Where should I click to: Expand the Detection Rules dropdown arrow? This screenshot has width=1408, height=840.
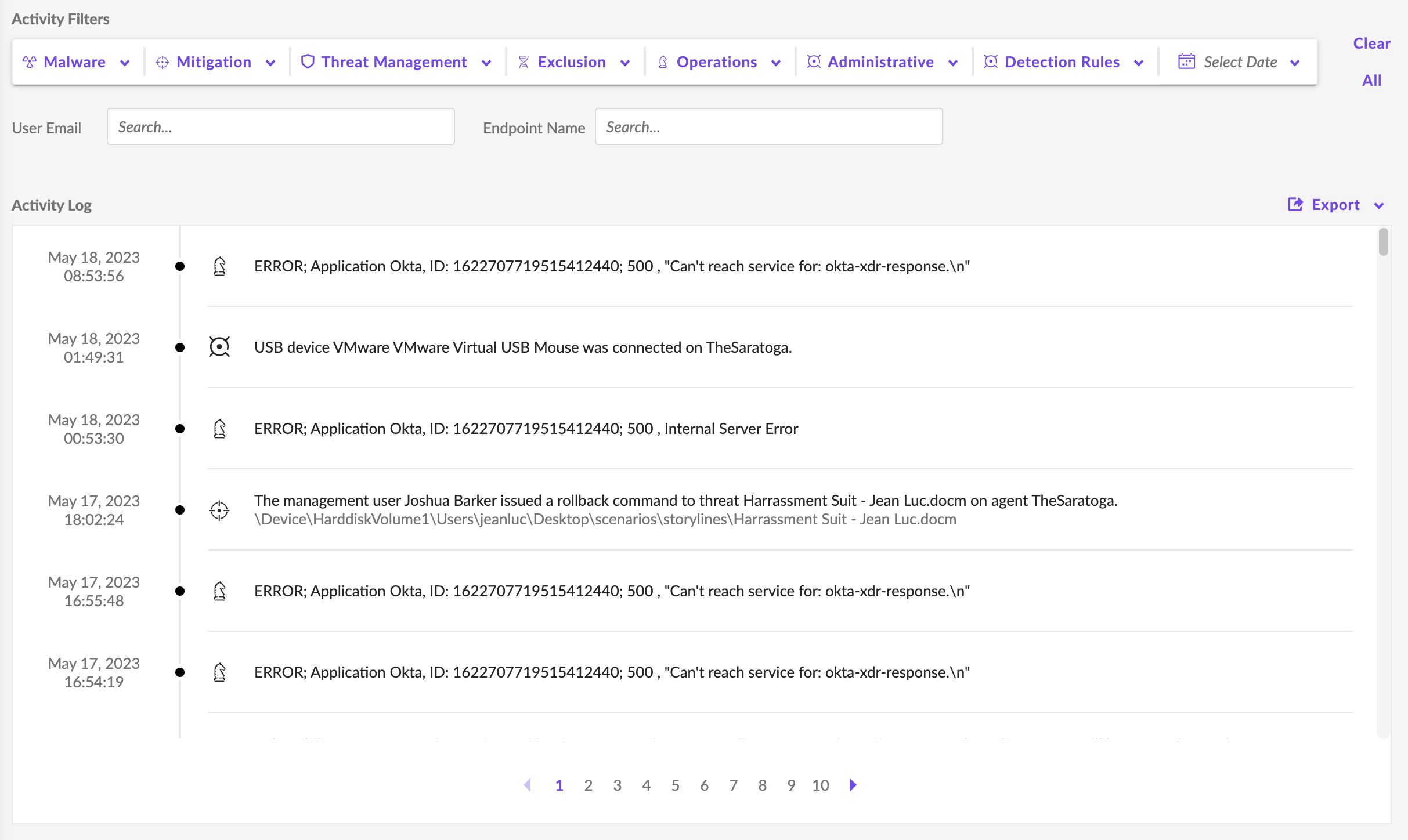point(1139,63)
